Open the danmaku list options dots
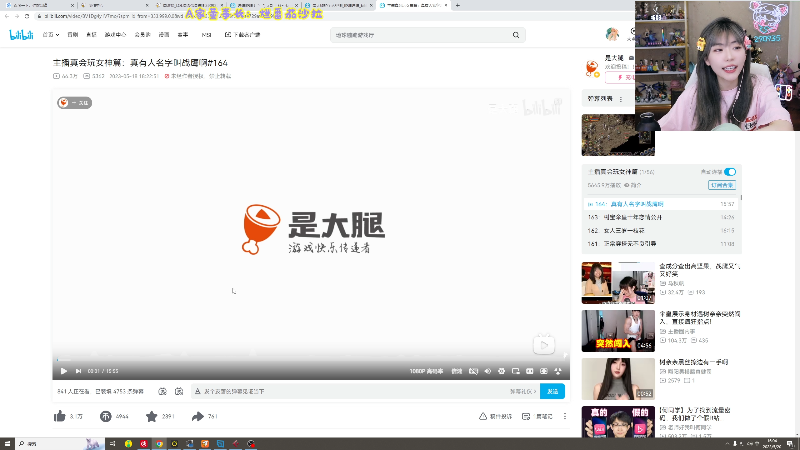Viewport: 800px width, 450px height. 621,99
